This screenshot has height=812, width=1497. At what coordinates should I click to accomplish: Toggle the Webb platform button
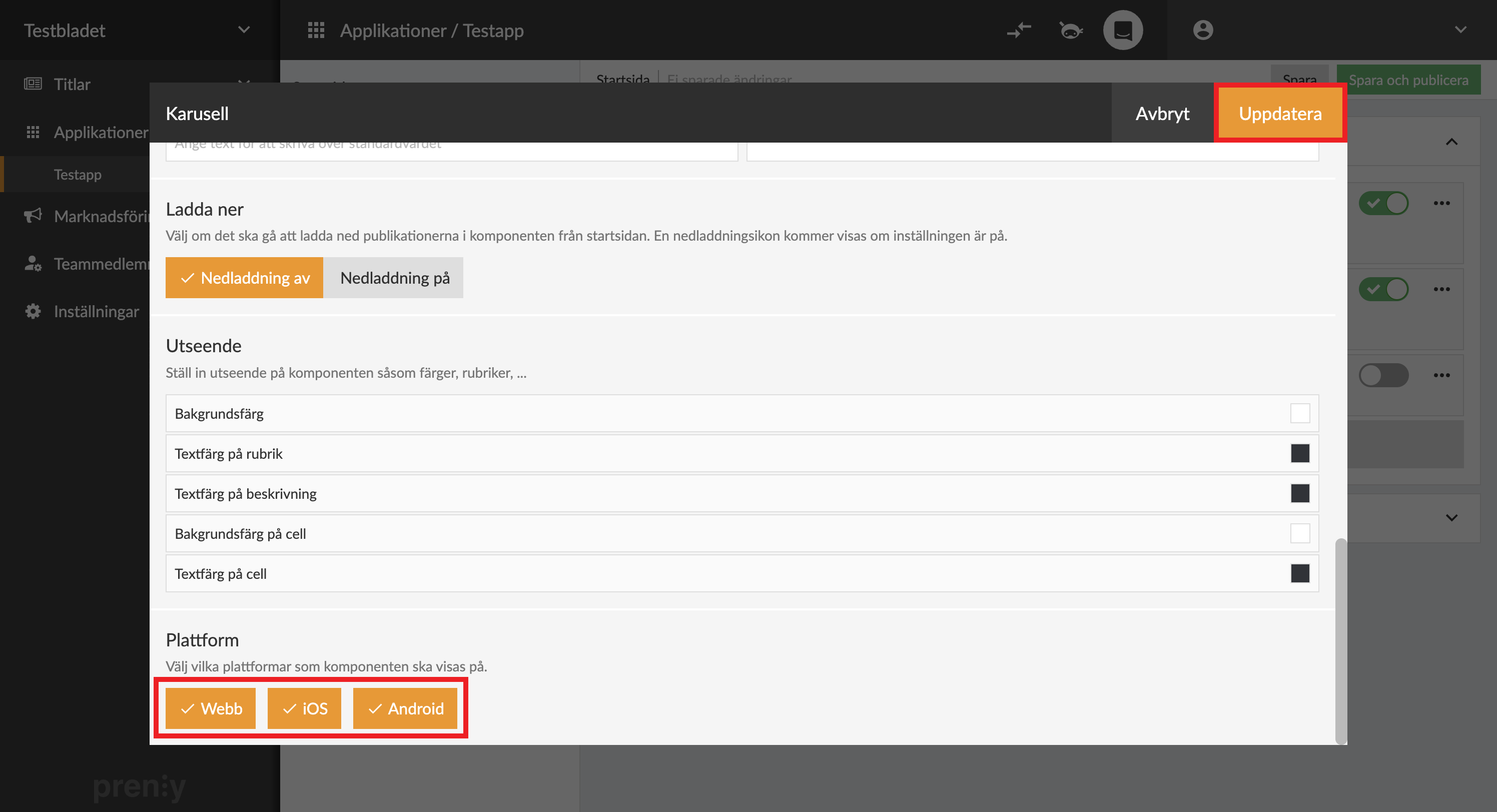click(x=210, y=708)
